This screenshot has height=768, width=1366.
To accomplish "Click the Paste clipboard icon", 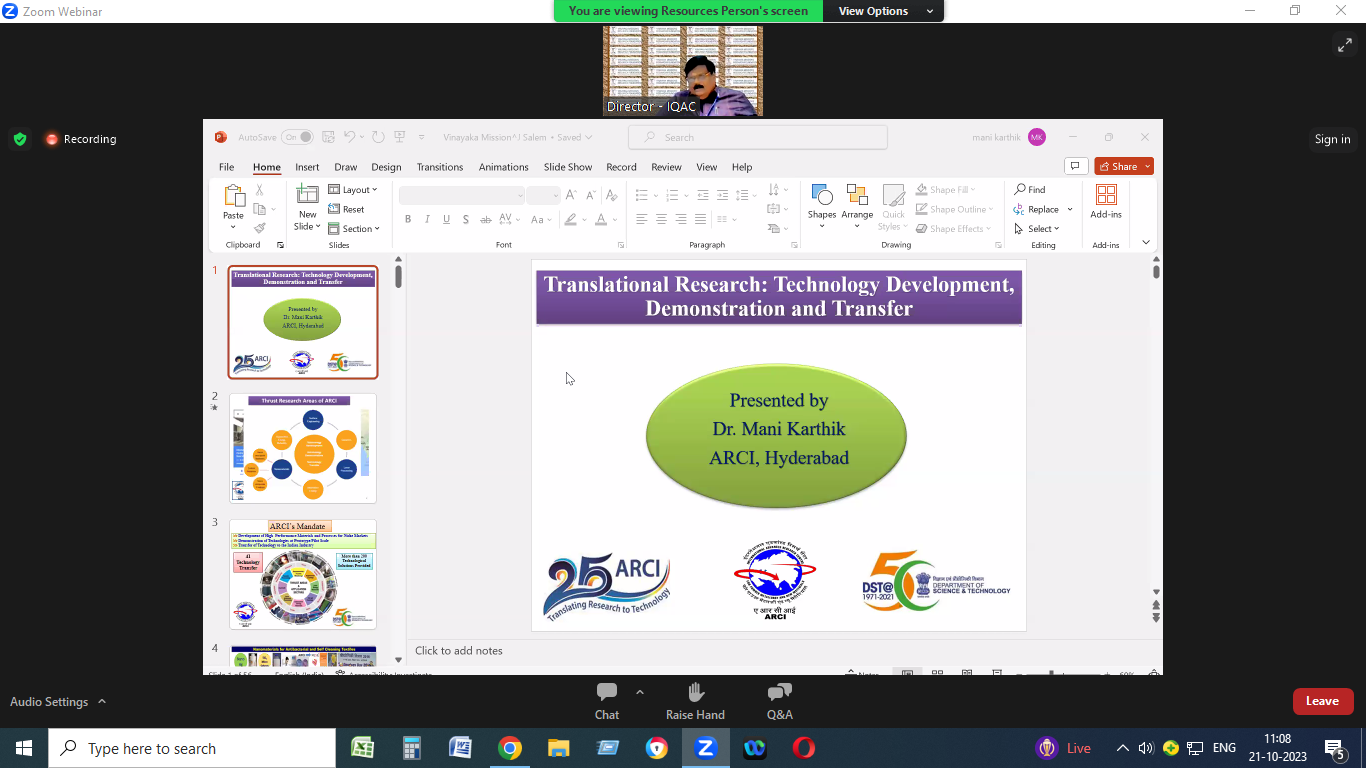I will tap(233, 195).
